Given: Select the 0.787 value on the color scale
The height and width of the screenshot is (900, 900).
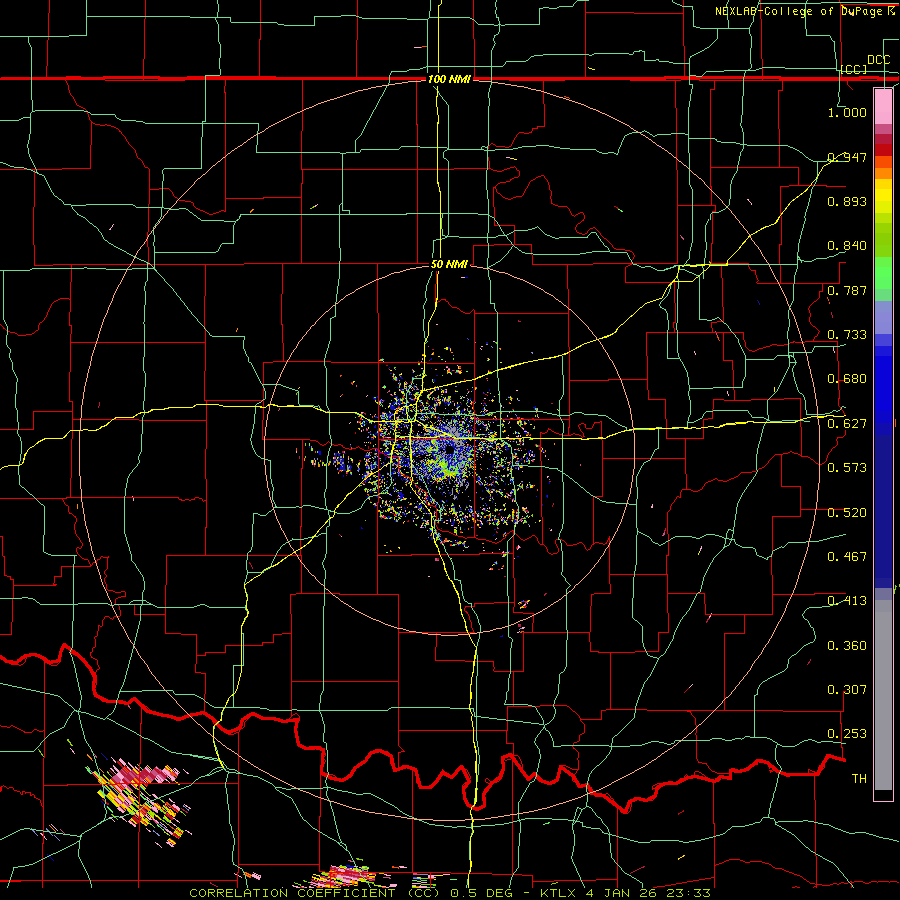Looking at the screenshot, I should 847,290.
